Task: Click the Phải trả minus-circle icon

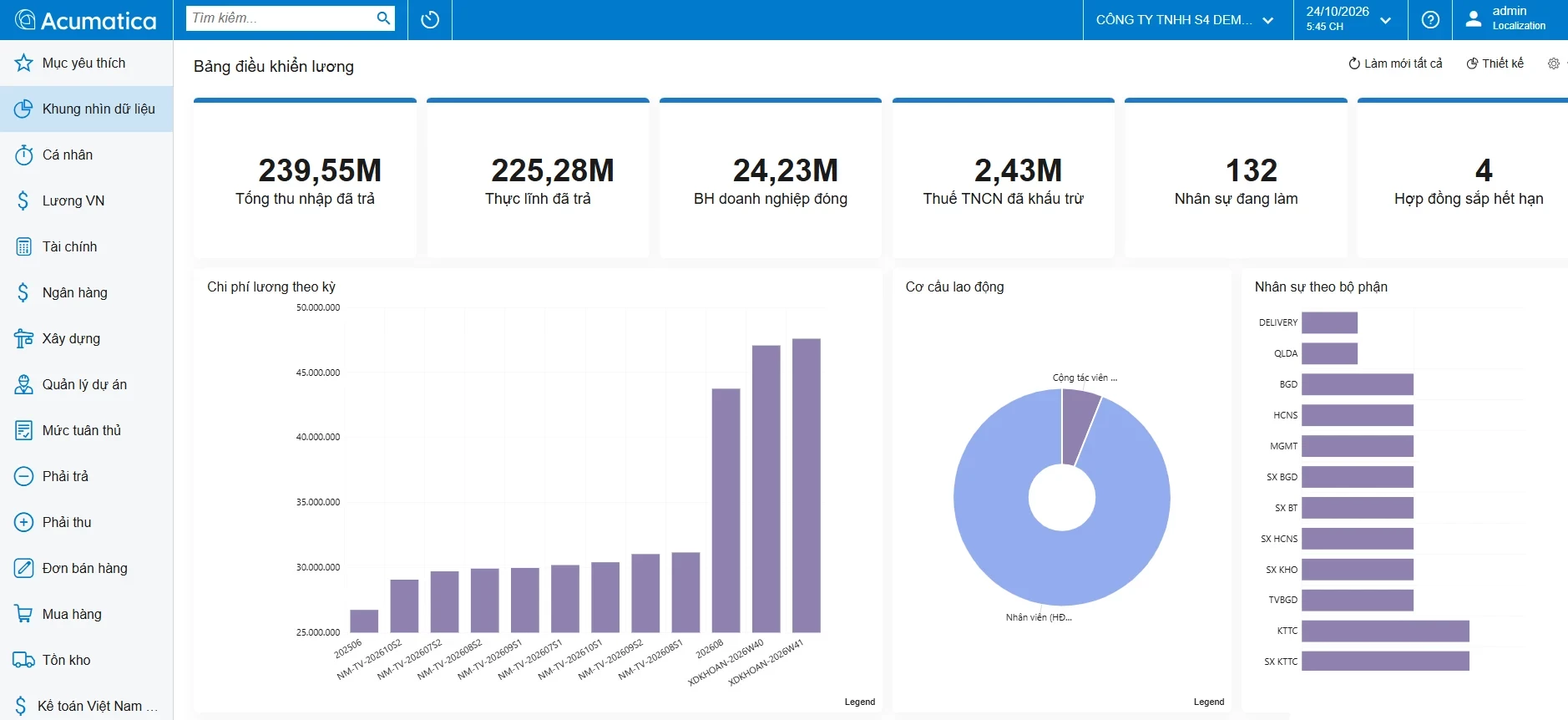Action: (23, 476)
